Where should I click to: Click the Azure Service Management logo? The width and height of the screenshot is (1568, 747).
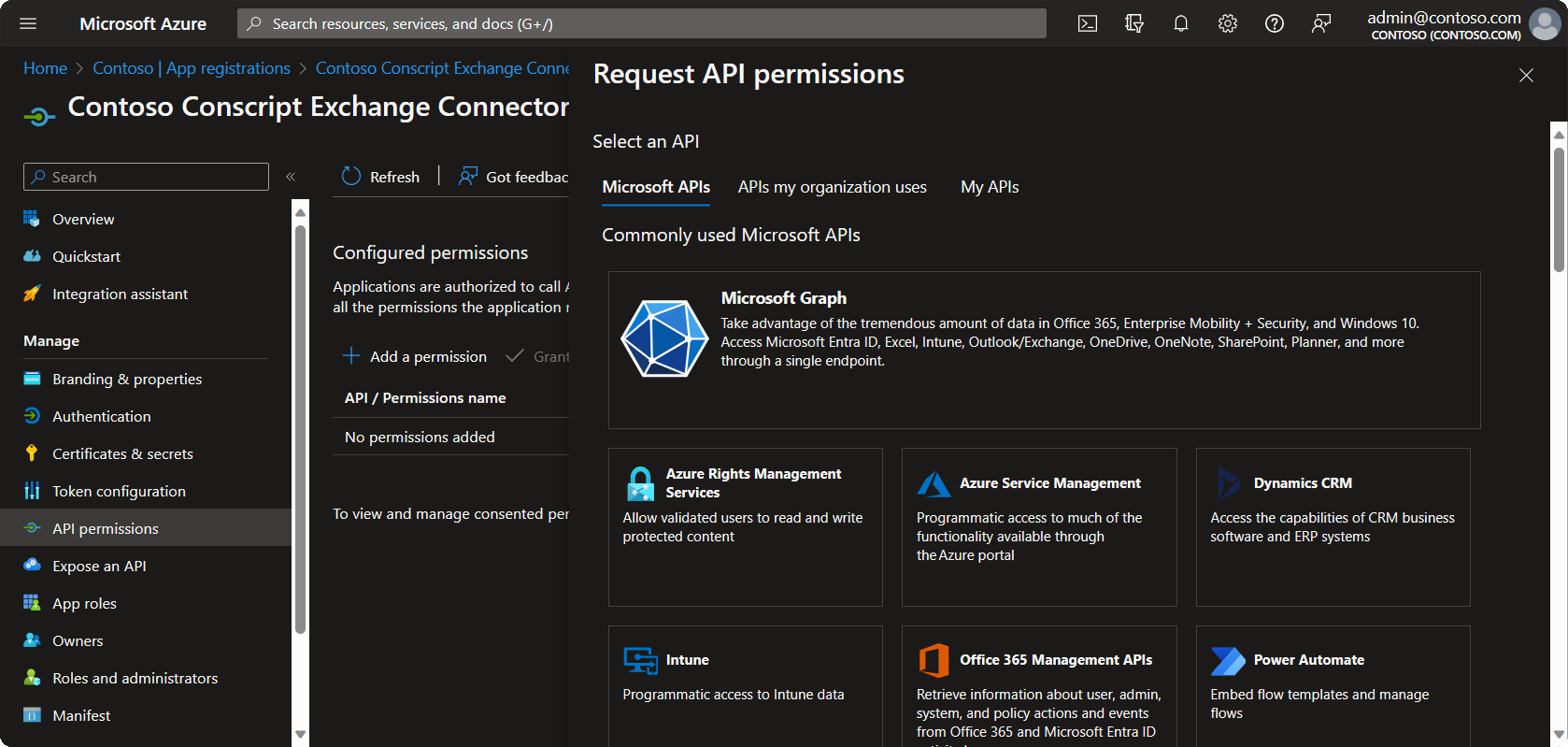(934, 483)
